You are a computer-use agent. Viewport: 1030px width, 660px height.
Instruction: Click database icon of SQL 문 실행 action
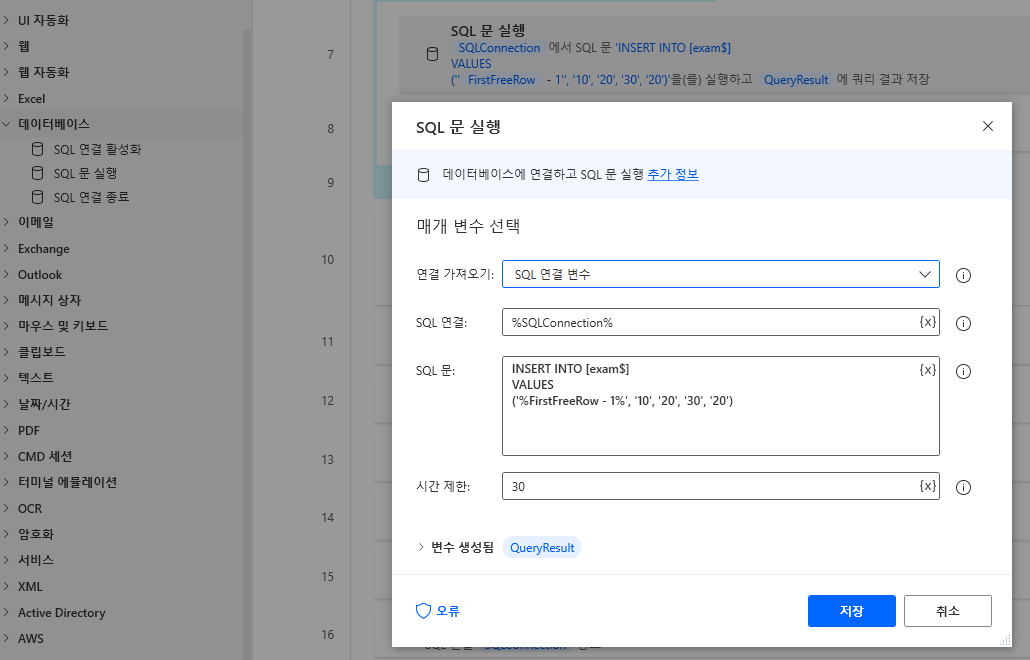coord(37,173)
